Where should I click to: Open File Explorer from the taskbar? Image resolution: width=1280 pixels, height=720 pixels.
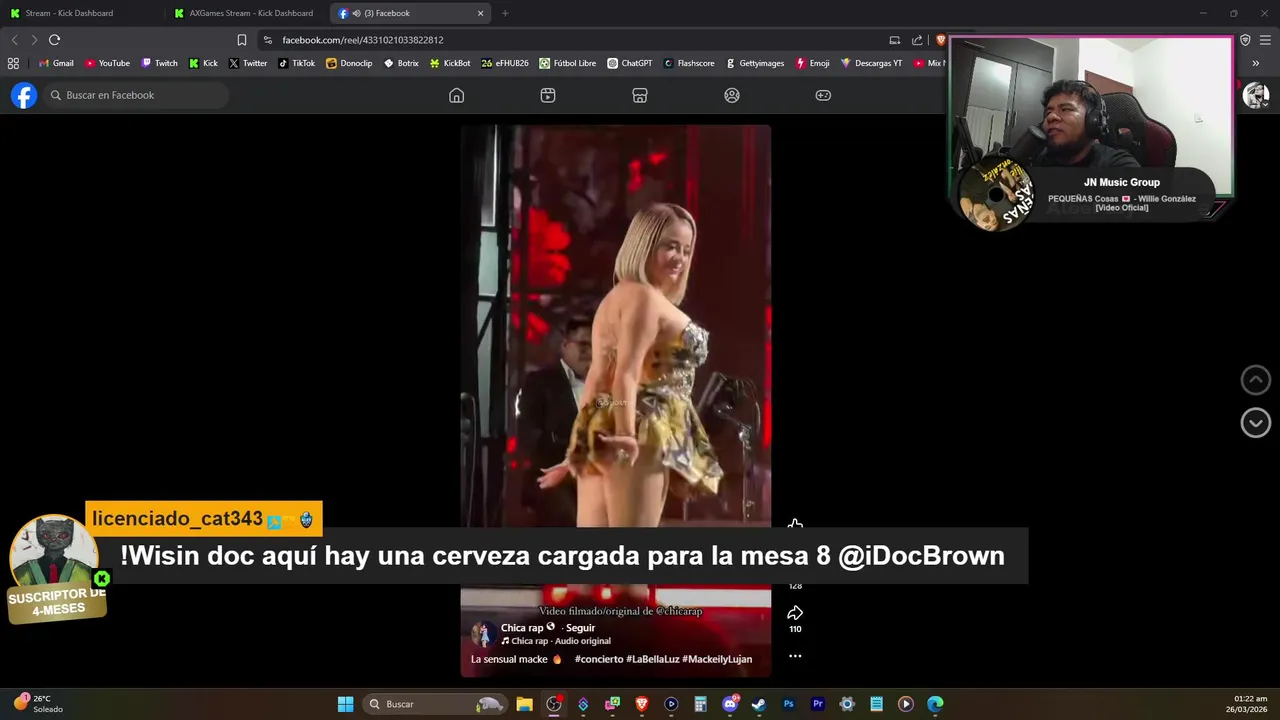tap(524, 704)
